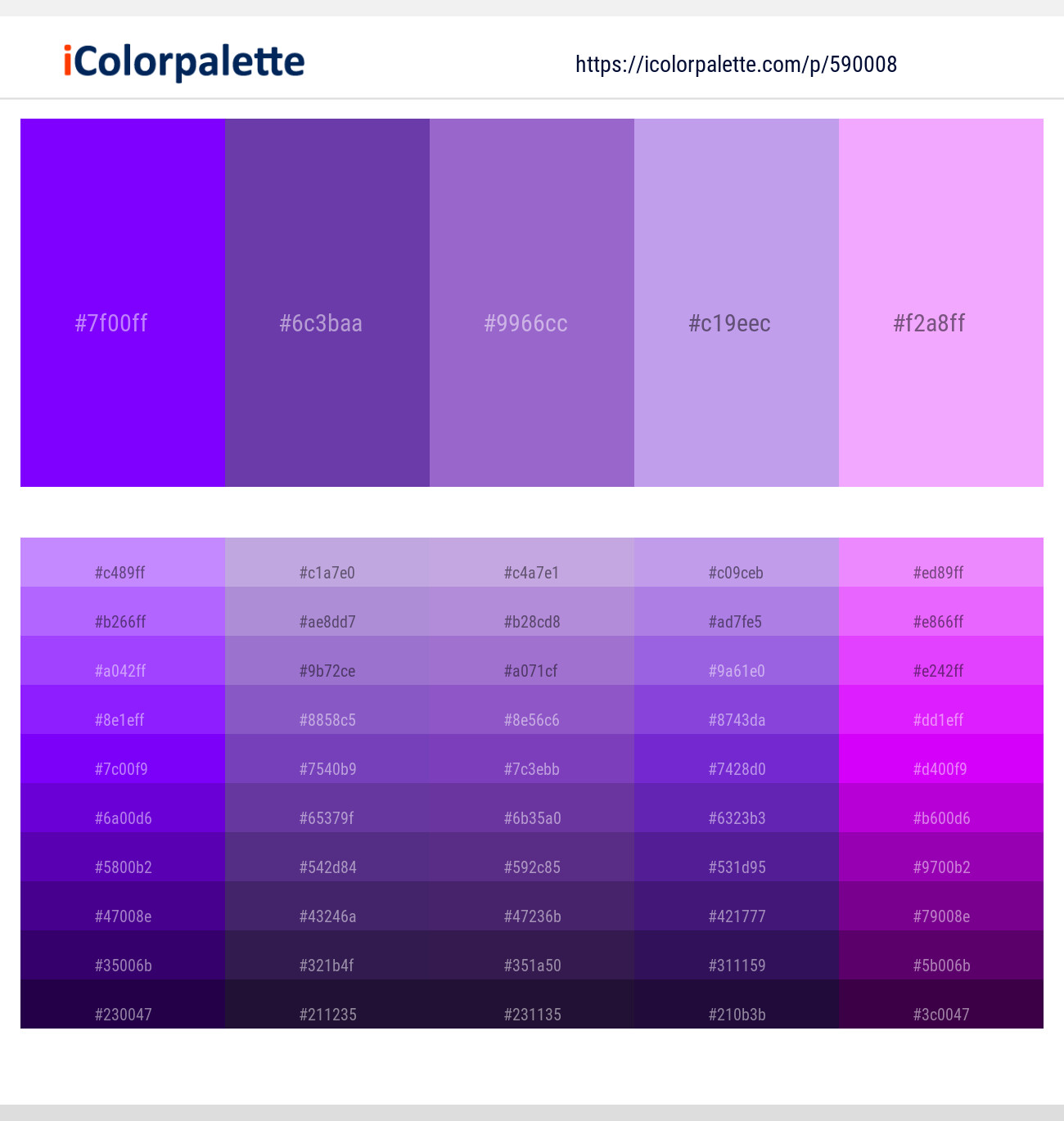Click the iColorpalette logo
The width and height of the screenshot is (1064, 1121).
click(x=184, y=62)
